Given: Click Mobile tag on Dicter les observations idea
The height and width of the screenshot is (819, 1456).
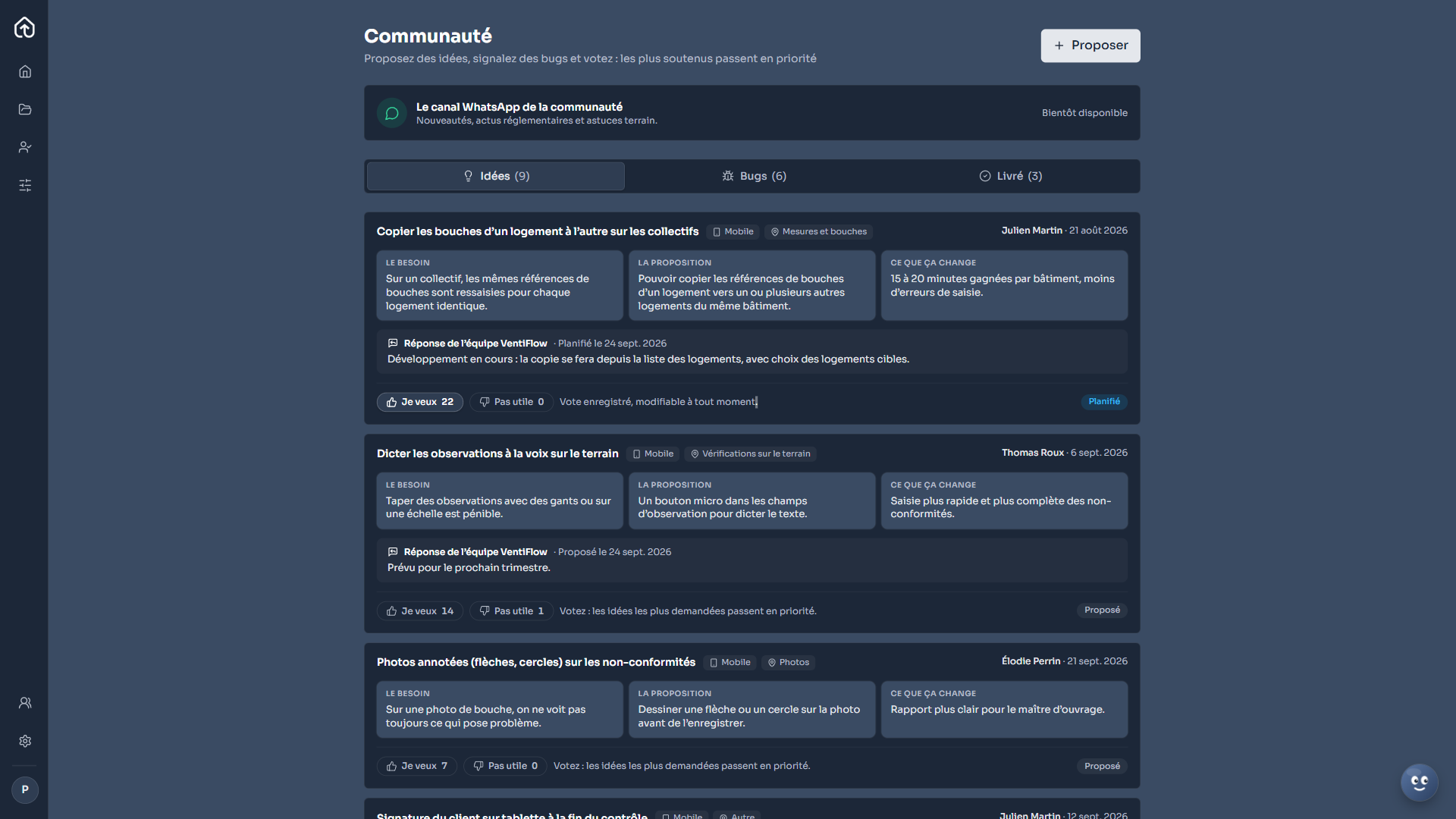Looking at the screenshot, I should click(653, 454).
